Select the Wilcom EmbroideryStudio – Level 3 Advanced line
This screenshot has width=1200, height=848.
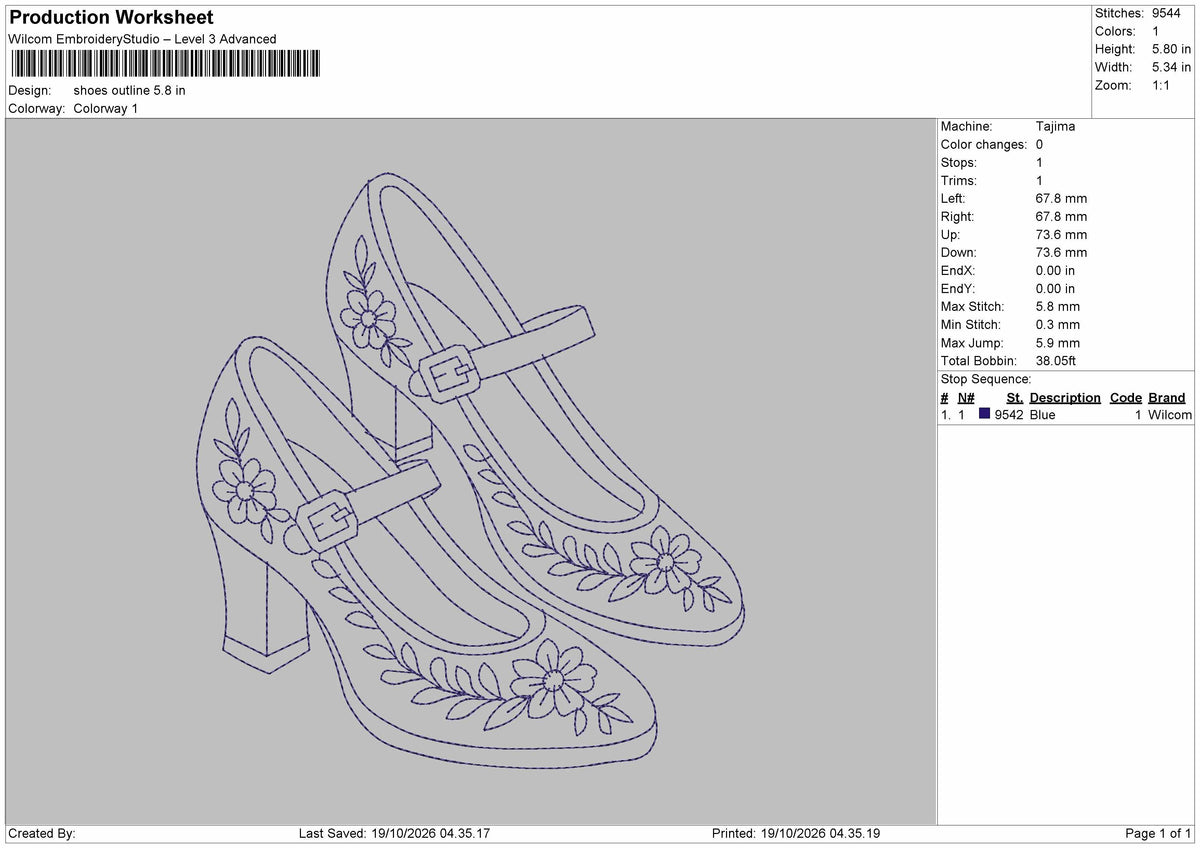click(142, 39)
